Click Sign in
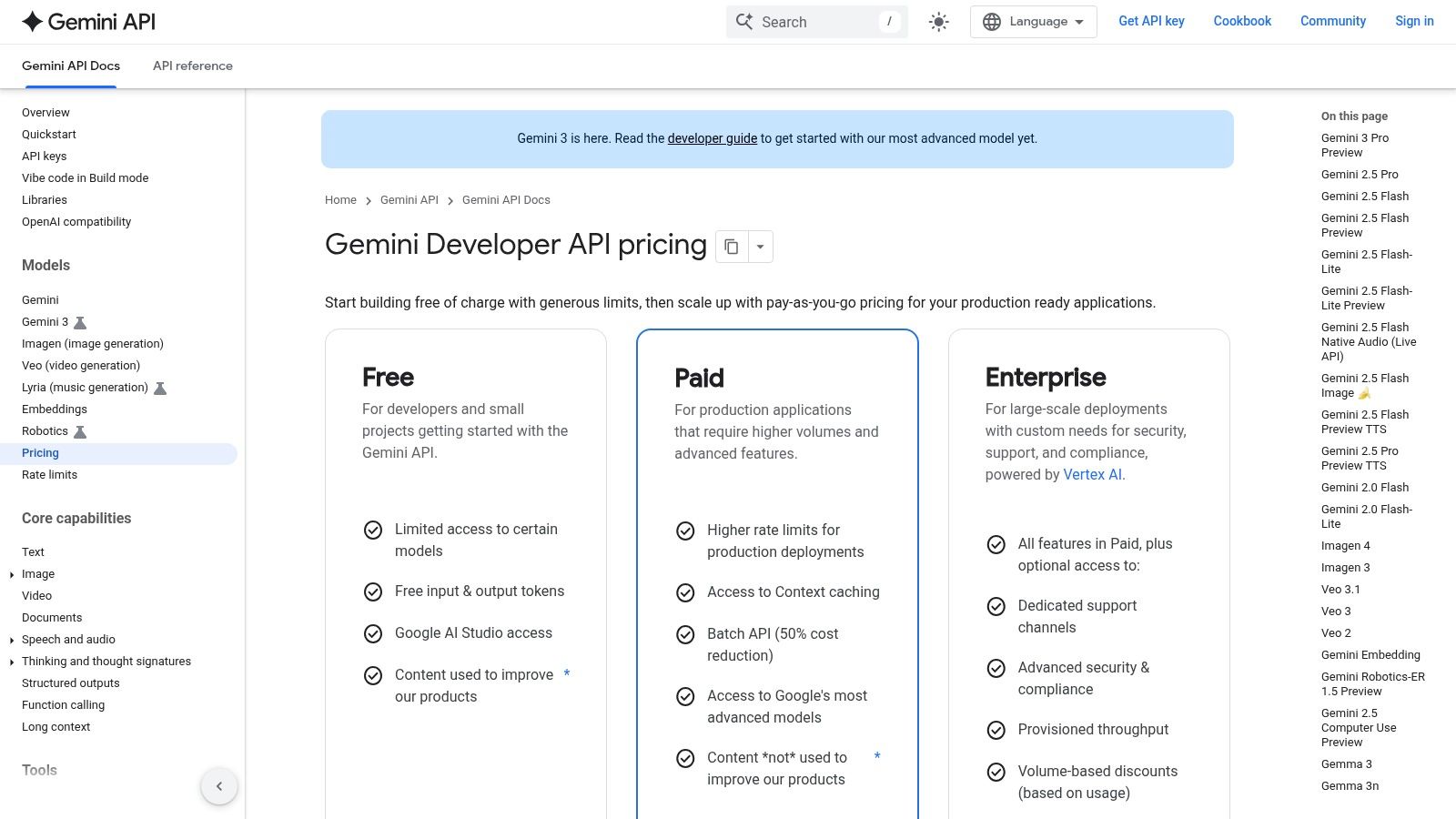Viewport: 1456px width, 819px height. coord(1414,21)
